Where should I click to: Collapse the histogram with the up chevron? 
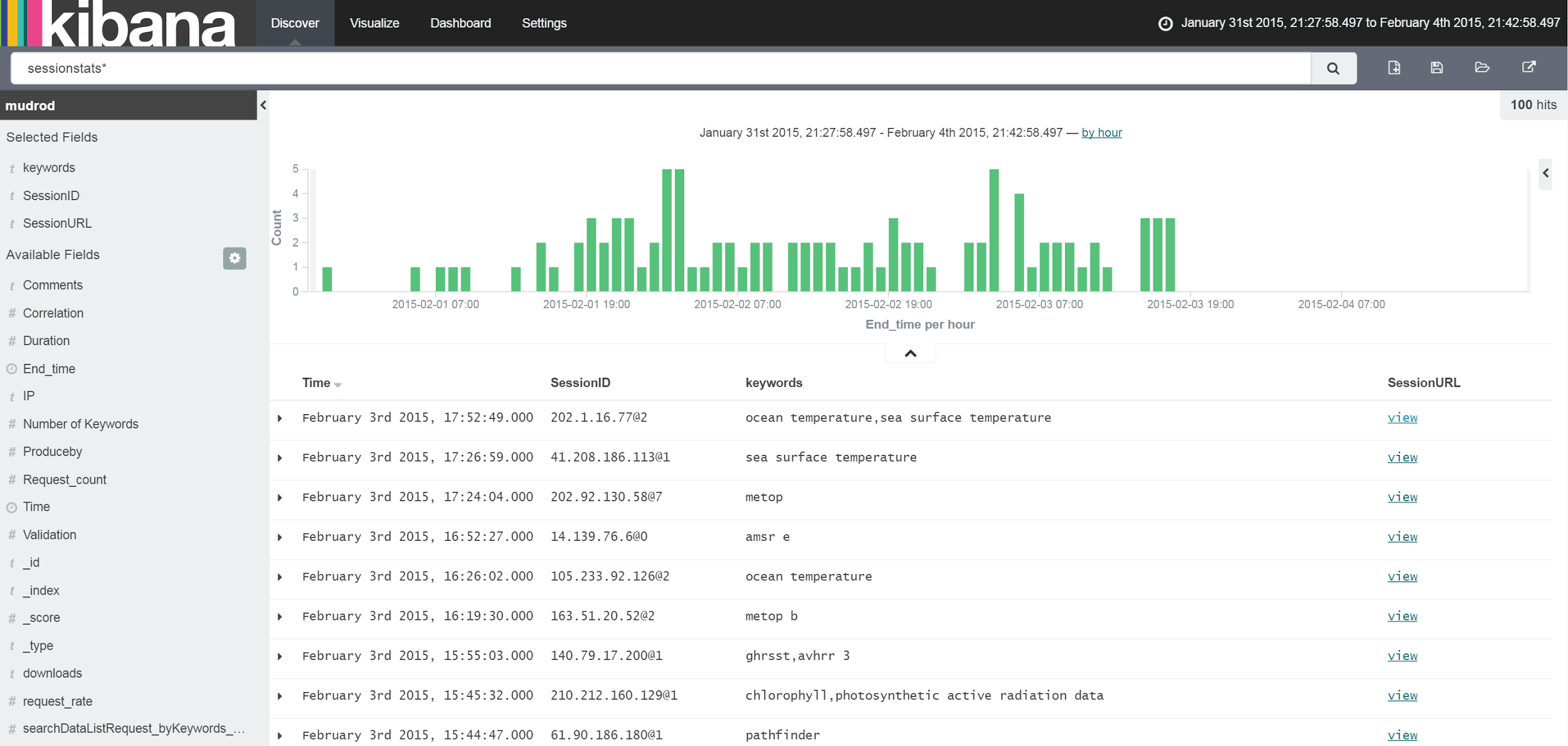(x=911, y=353)
